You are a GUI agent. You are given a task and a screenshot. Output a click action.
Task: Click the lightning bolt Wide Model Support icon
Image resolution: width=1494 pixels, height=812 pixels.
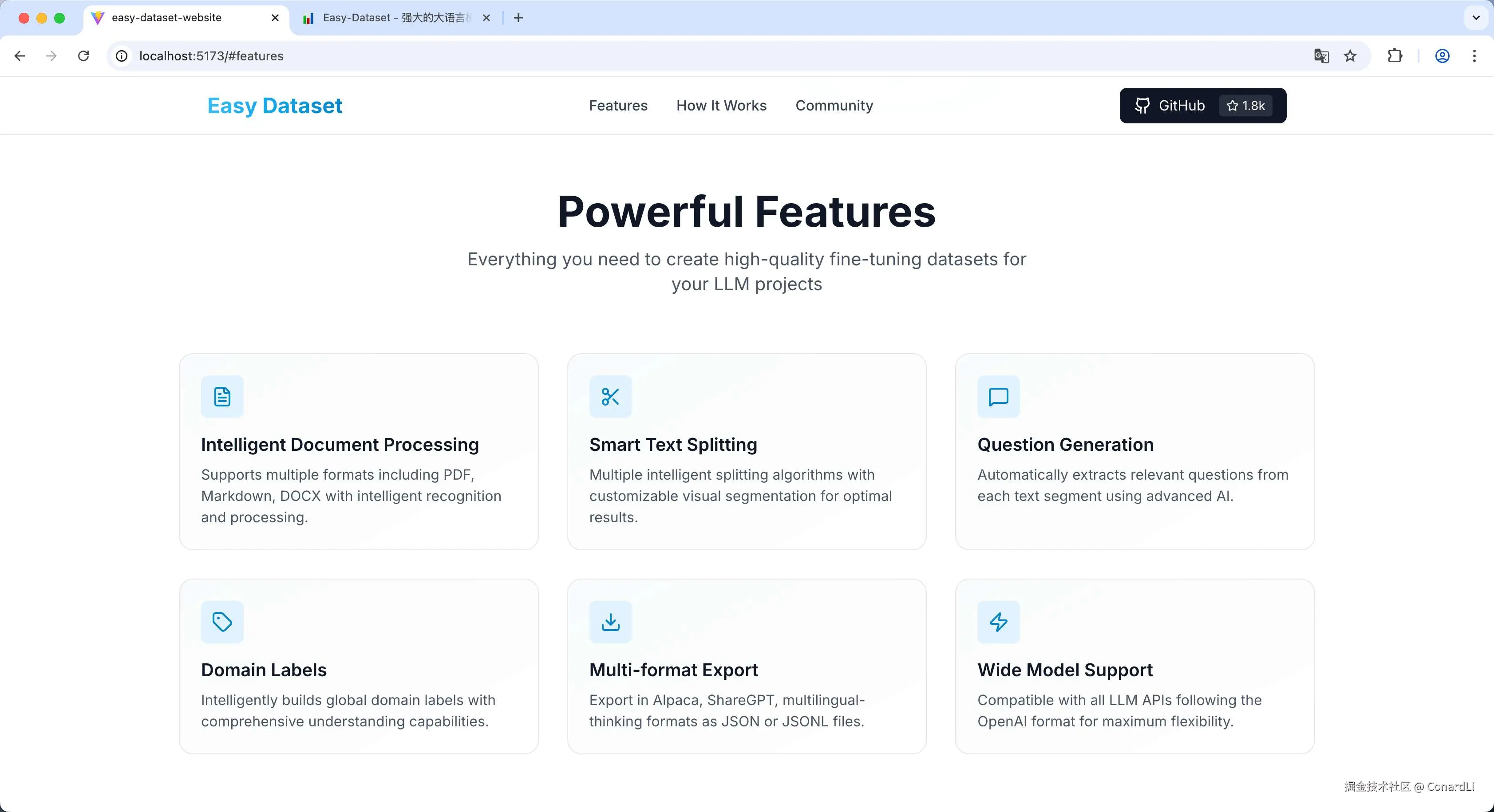pyautogui.click(x=998, y=622)
